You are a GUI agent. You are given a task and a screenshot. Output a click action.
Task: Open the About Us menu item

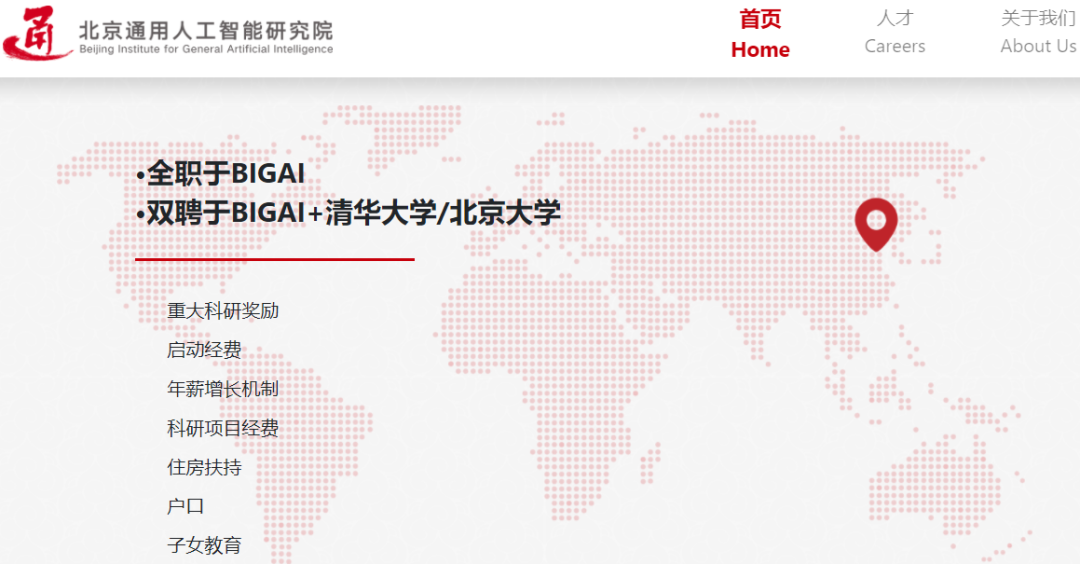[x=1038, y=33]
